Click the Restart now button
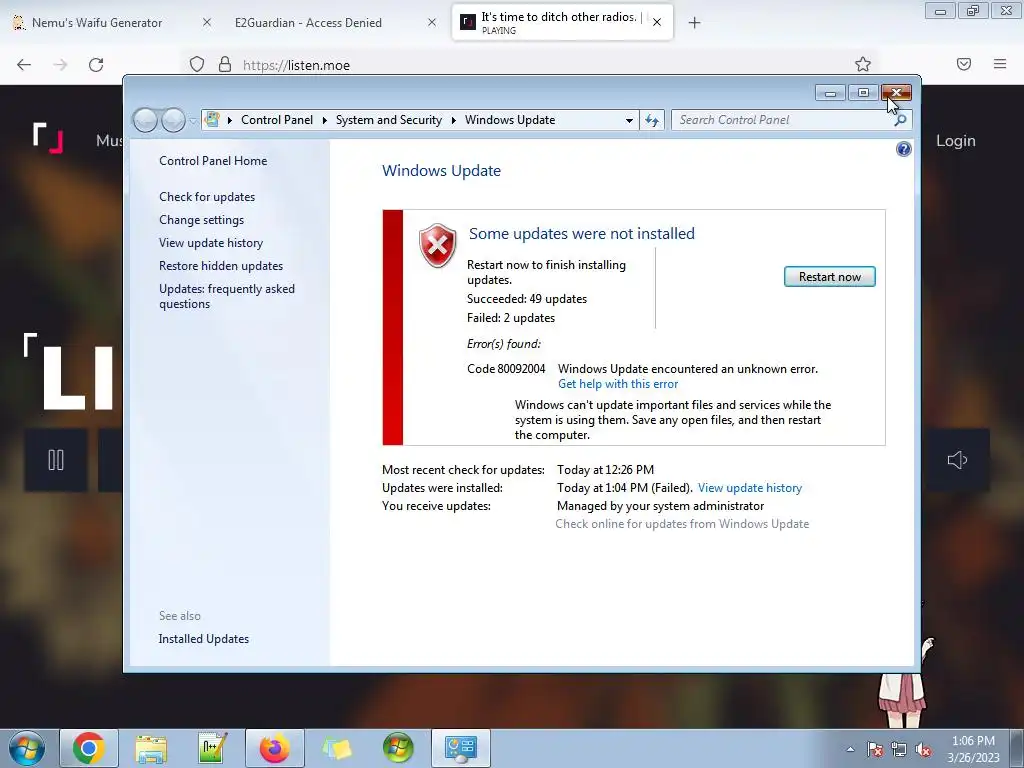Screen dimensions: 1024x768 point(829,277)
